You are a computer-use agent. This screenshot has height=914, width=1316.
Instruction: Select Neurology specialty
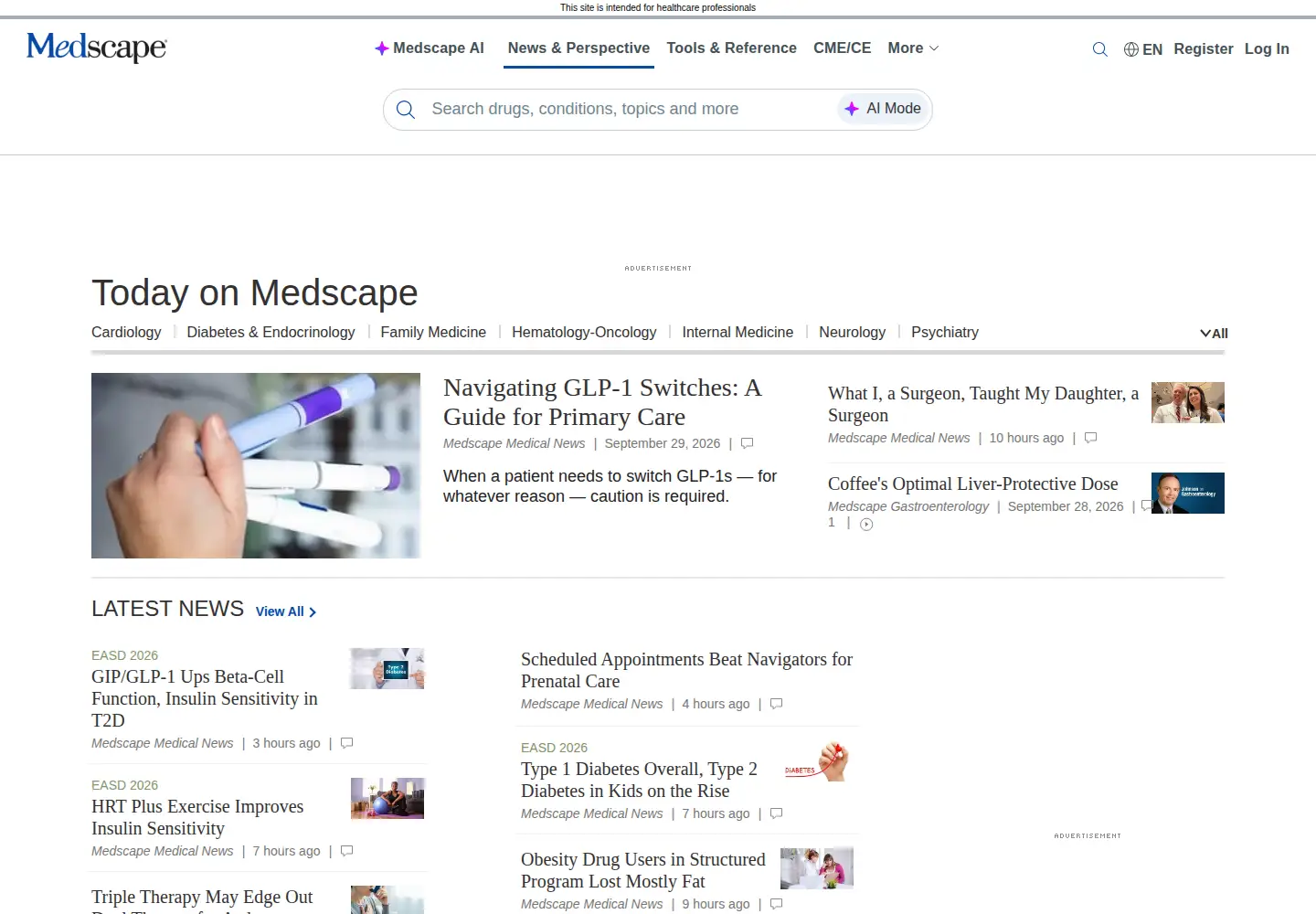(852, 333)
